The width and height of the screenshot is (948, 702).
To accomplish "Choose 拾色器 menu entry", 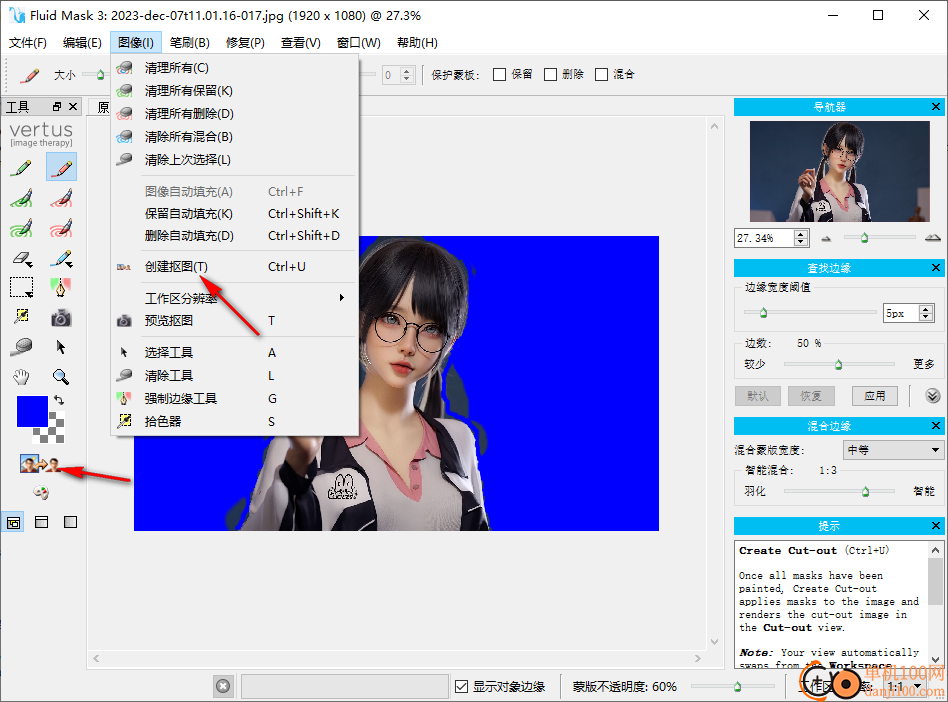I will click(235, 421).
